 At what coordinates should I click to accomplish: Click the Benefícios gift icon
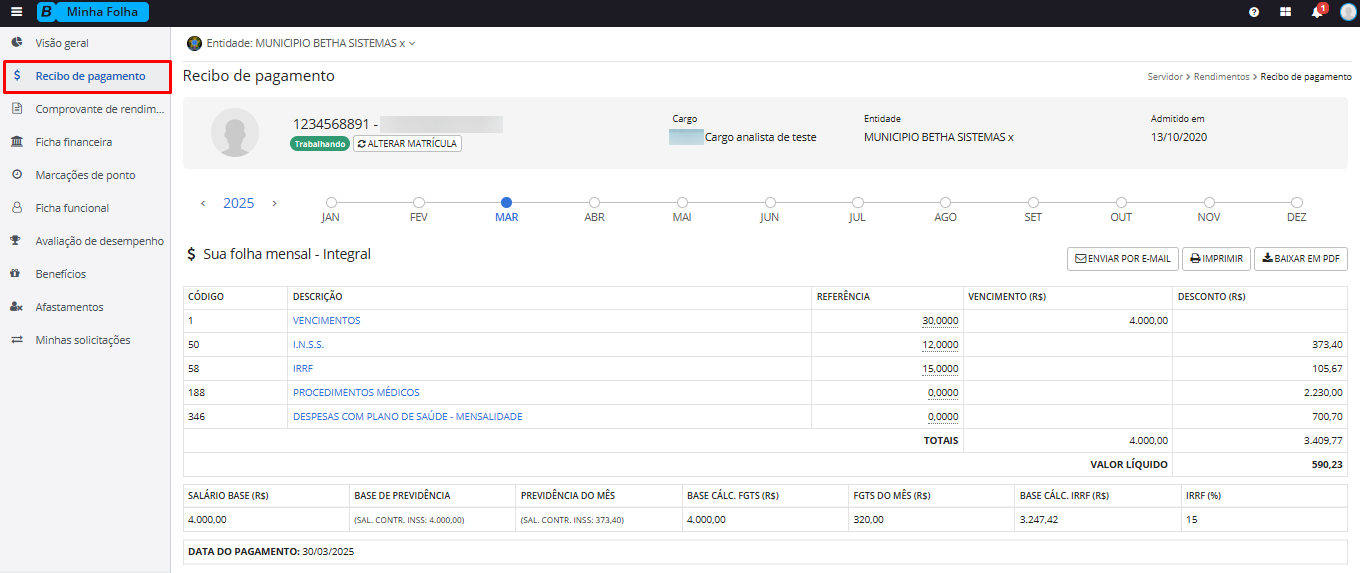pos(17,274)
